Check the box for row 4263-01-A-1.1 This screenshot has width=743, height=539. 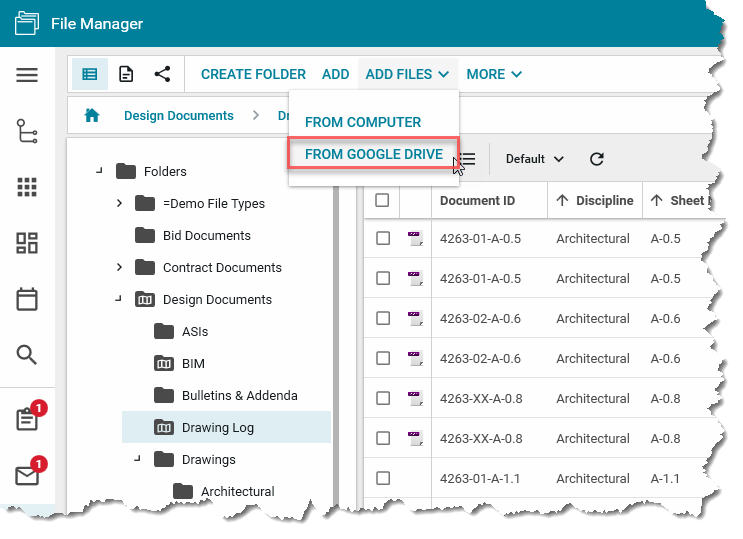(x=382, y=478)
